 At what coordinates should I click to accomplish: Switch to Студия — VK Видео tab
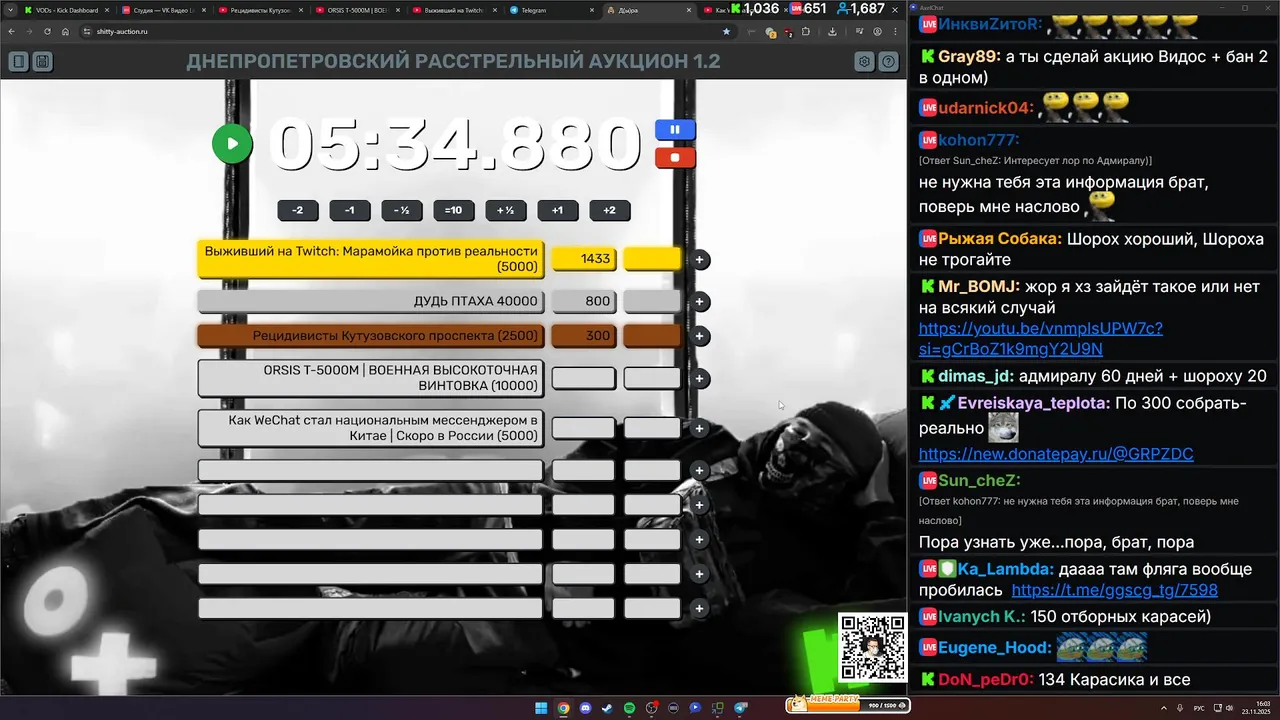[x=163, y=10]
